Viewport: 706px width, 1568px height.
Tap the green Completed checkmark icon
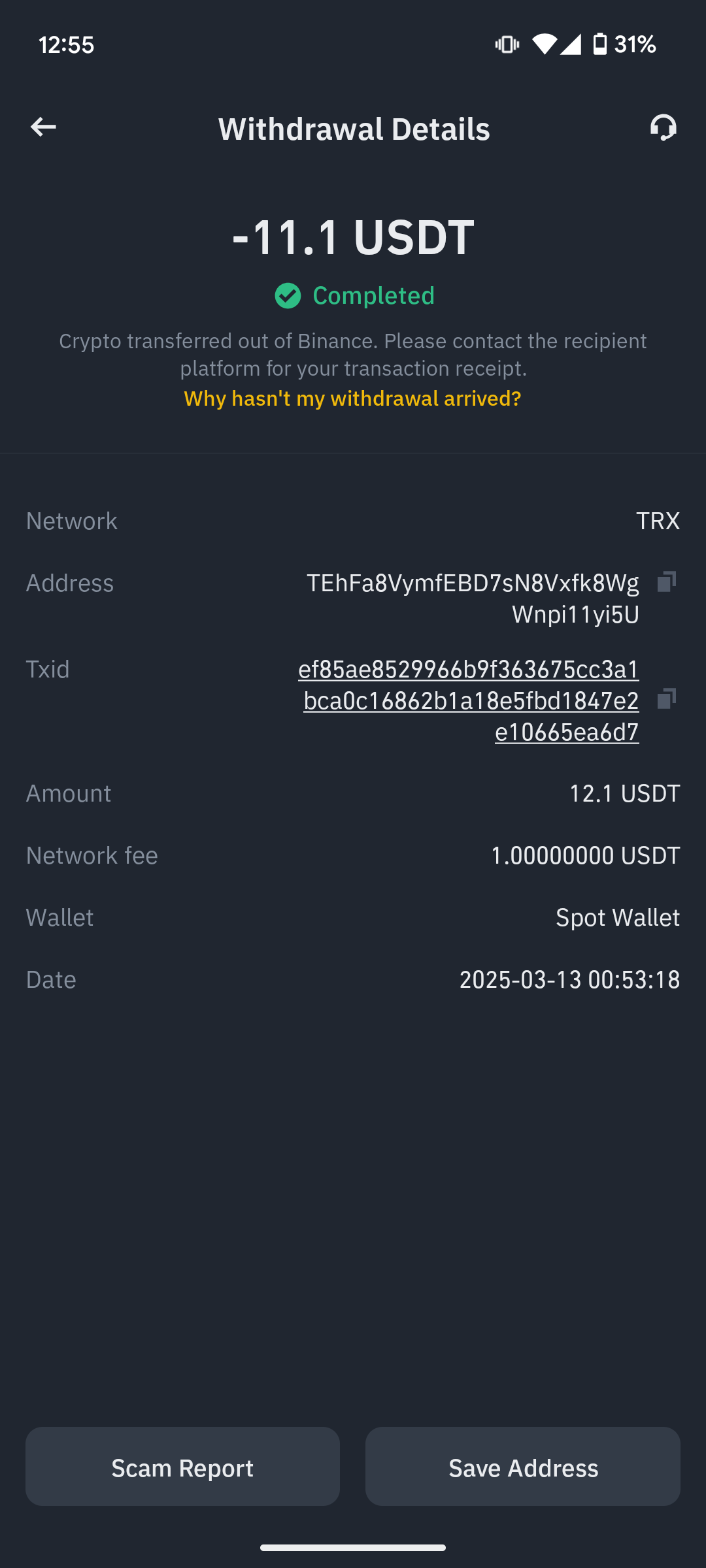[288, 296]
